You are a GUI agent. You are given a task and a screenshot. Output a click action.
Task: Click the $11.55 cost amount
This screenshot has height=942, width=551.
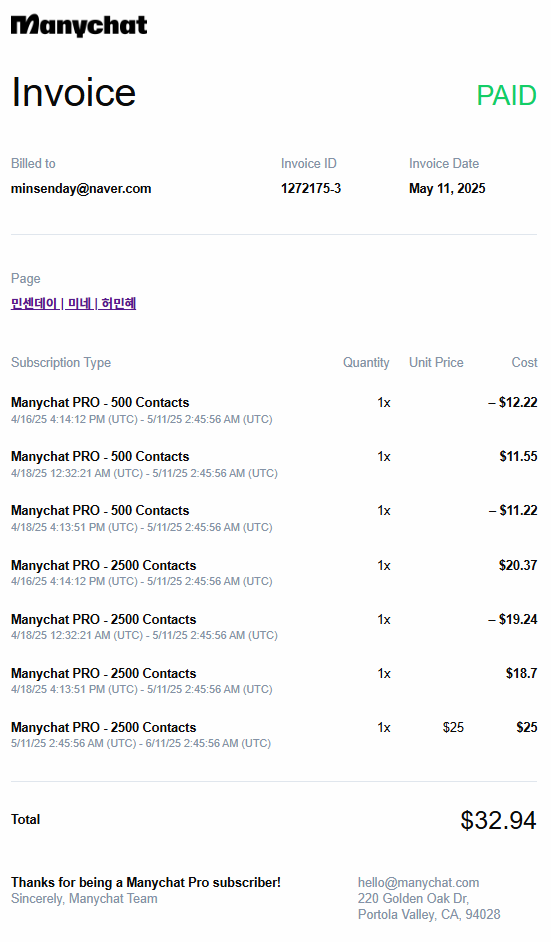coord(518,457)
